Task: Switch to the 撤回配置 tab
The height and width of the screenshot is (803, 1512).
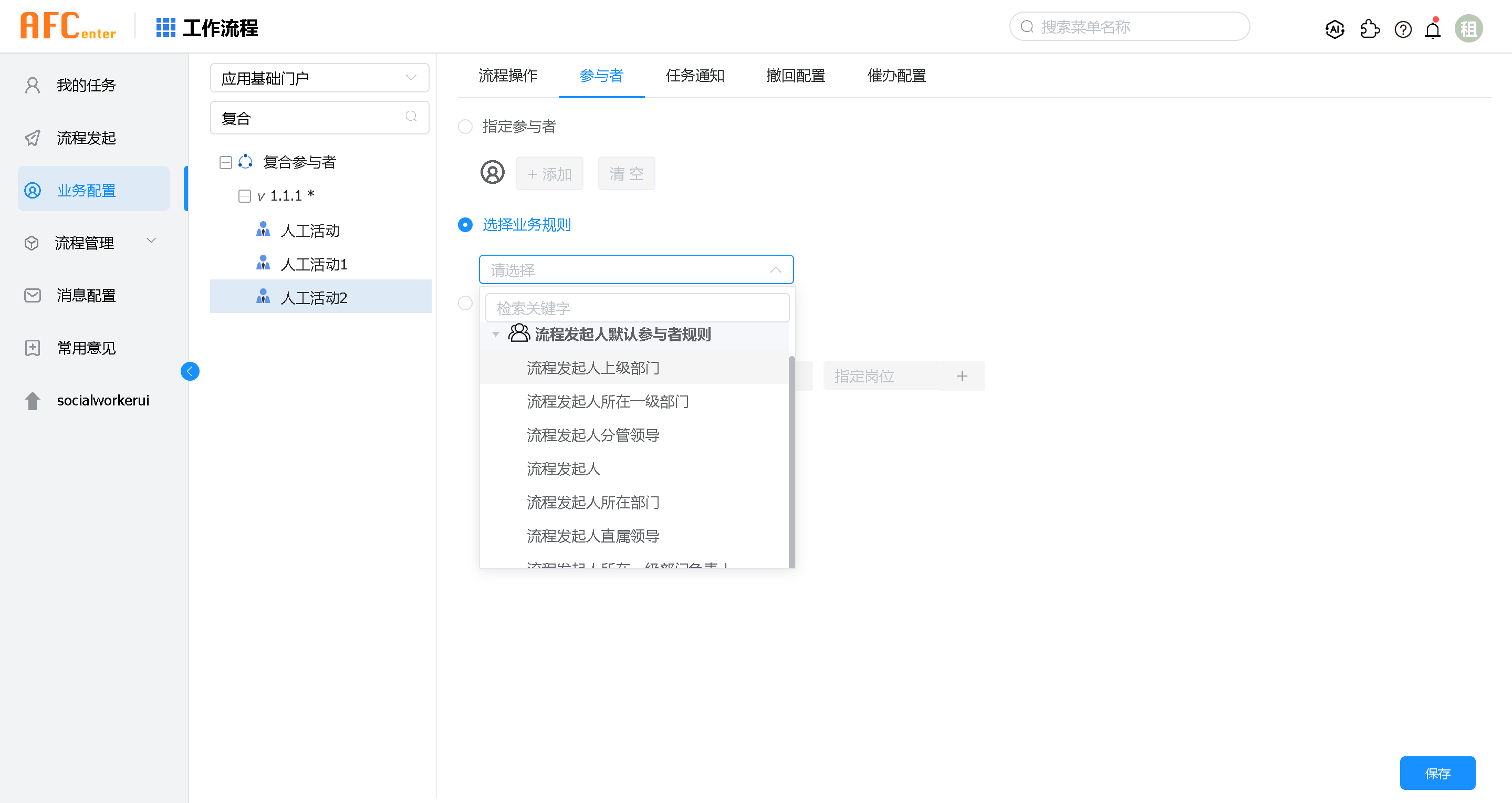Action: (795, 76)
